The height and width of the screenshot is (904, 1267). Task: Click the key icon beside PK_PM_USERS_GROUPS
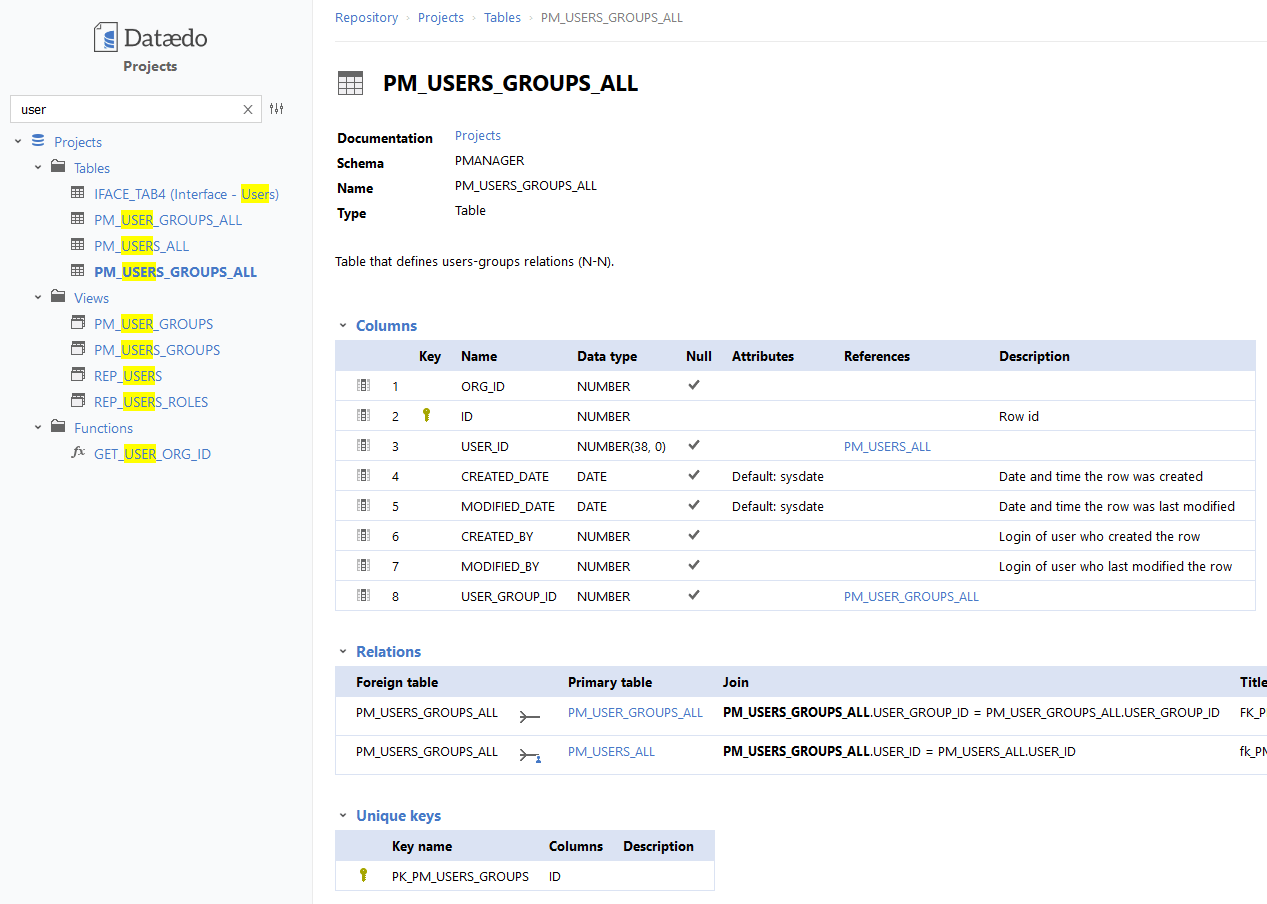[362, 875]
